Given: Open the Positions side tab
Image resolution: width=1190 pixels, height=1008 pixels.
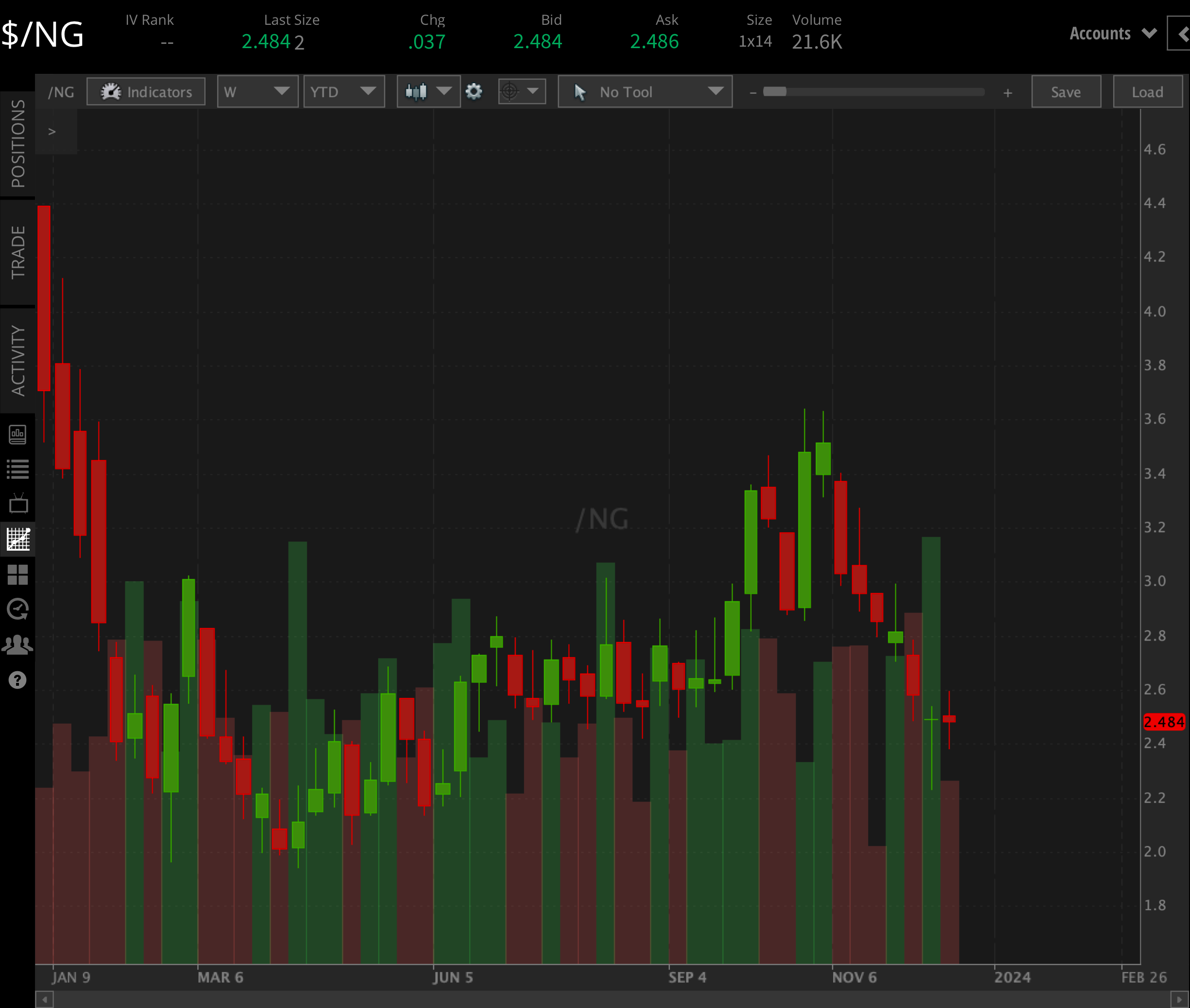Looking at the screenshot, I should tap(17, 143).
